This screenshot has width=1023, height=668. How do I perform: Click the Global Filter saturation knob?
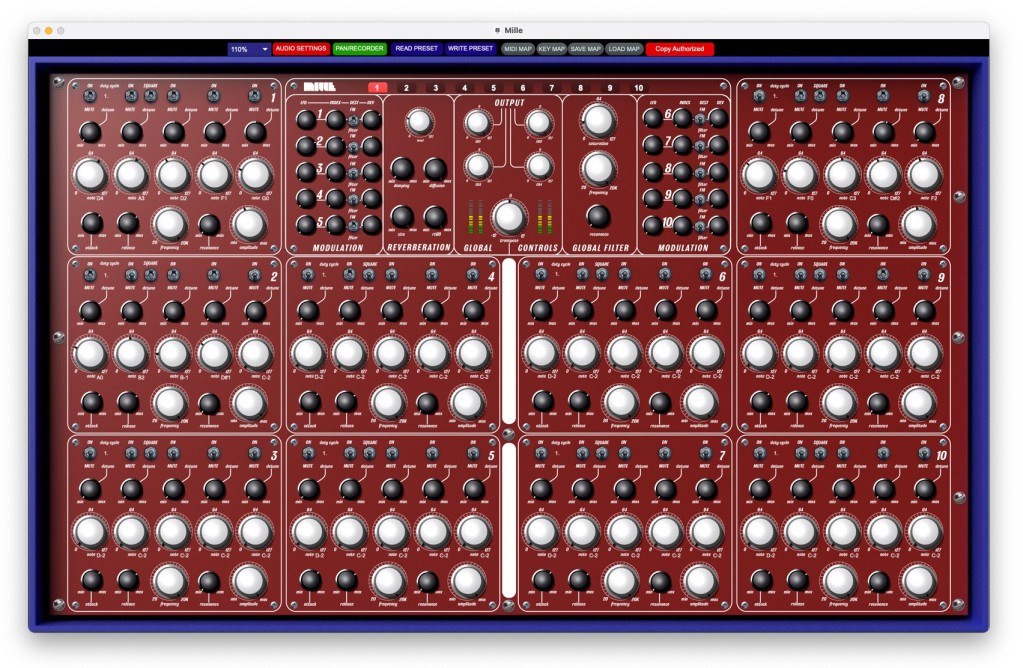pyautogui.click(x=597, y=120)
